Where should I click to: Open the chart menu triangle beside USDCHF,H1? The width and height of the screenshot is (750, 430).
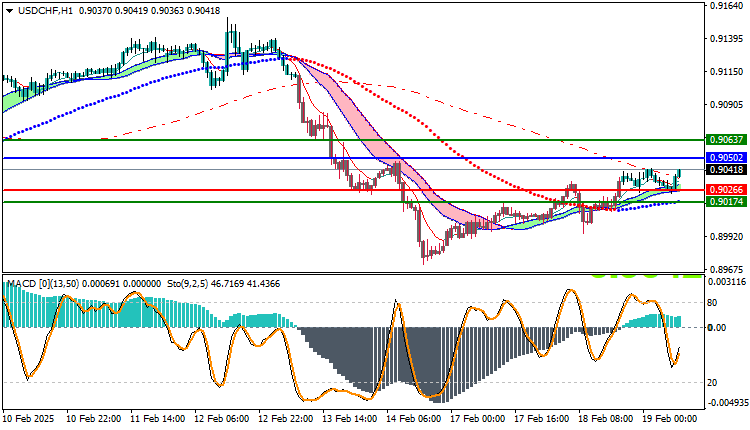point(9,11)
